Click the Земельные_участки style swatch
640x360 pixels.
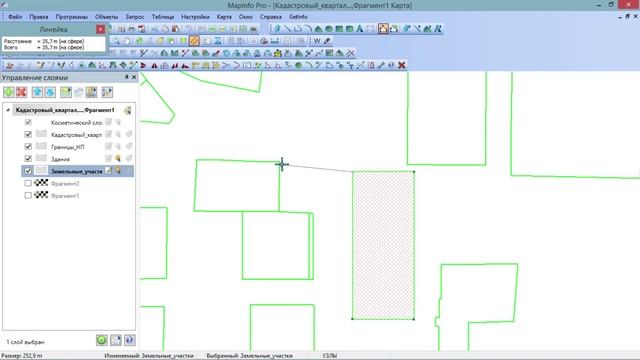coord(41,171)
